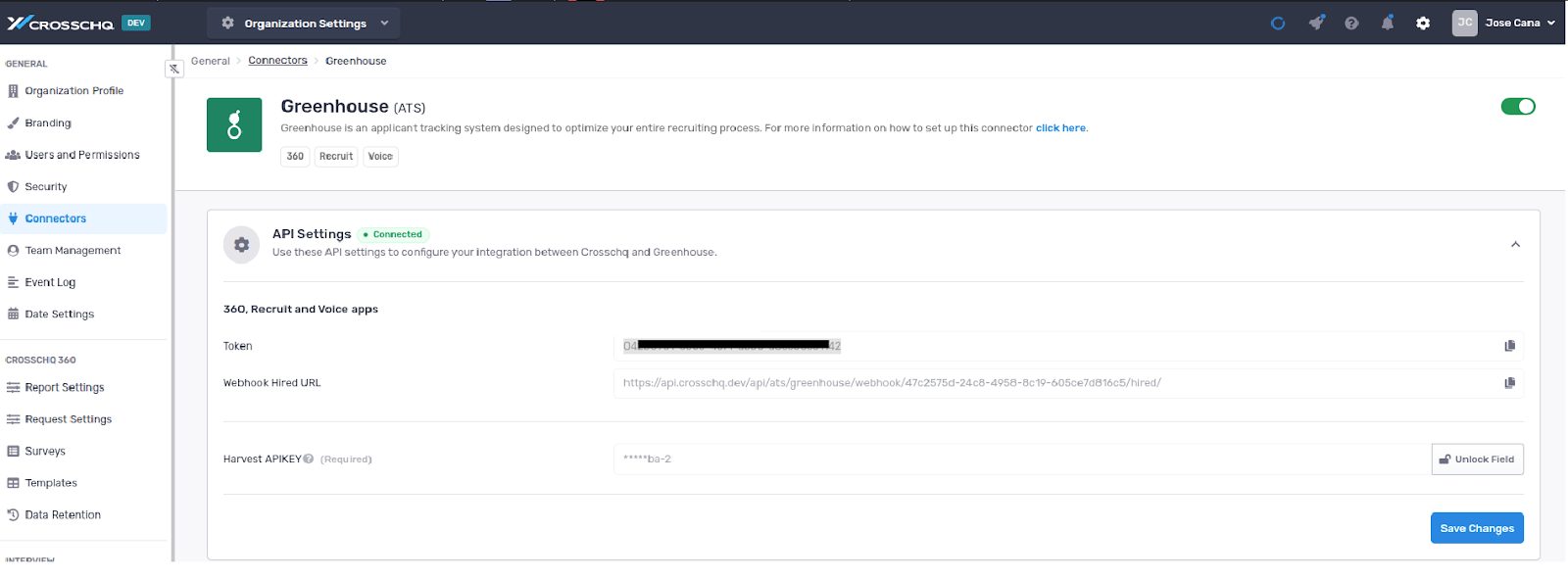This screenshot has height=580, width=1568.
Task: Click the blue circular refresh icon
Action: point(1278,23)
